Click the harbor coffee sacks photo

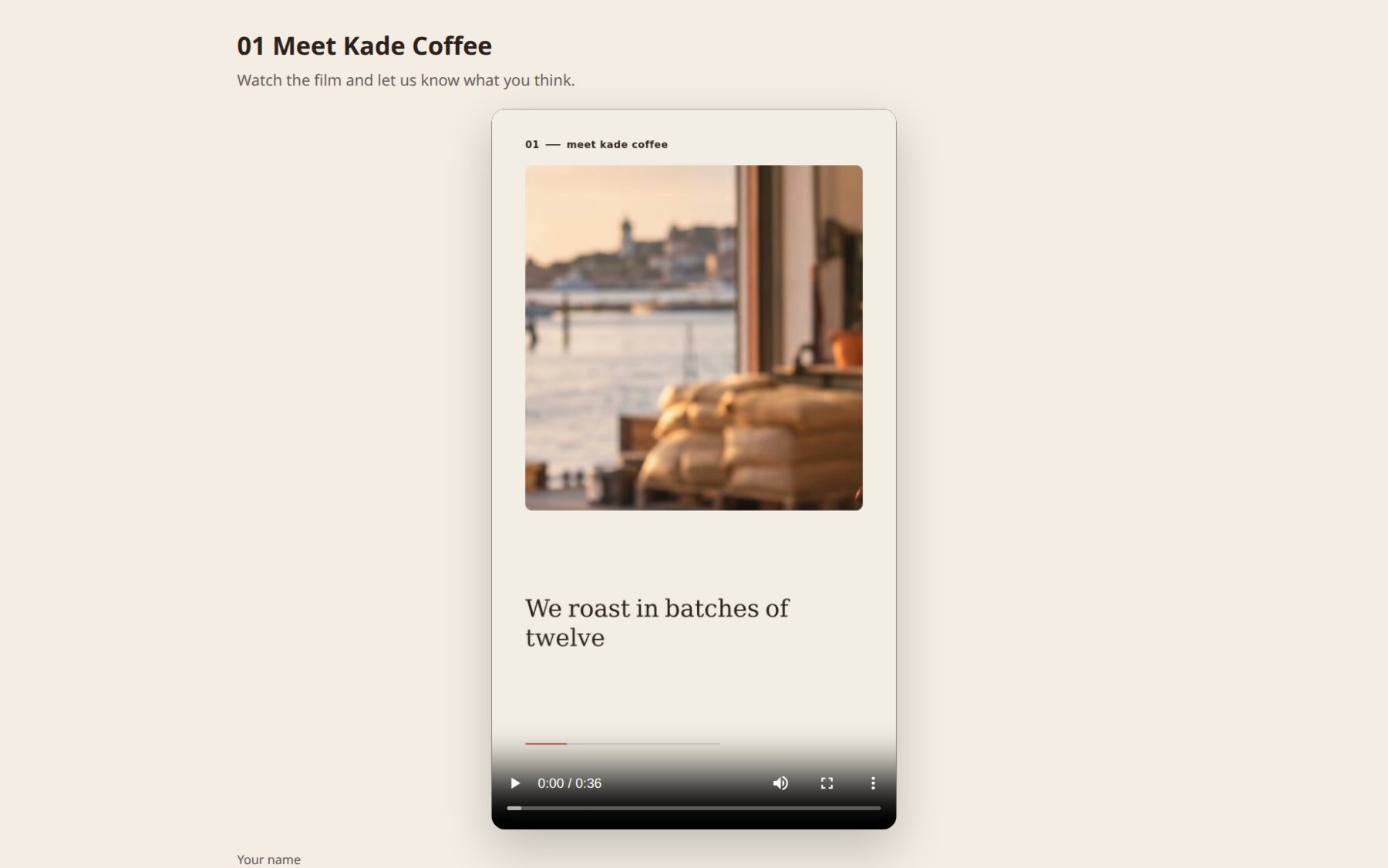click(x=694, y=338)
